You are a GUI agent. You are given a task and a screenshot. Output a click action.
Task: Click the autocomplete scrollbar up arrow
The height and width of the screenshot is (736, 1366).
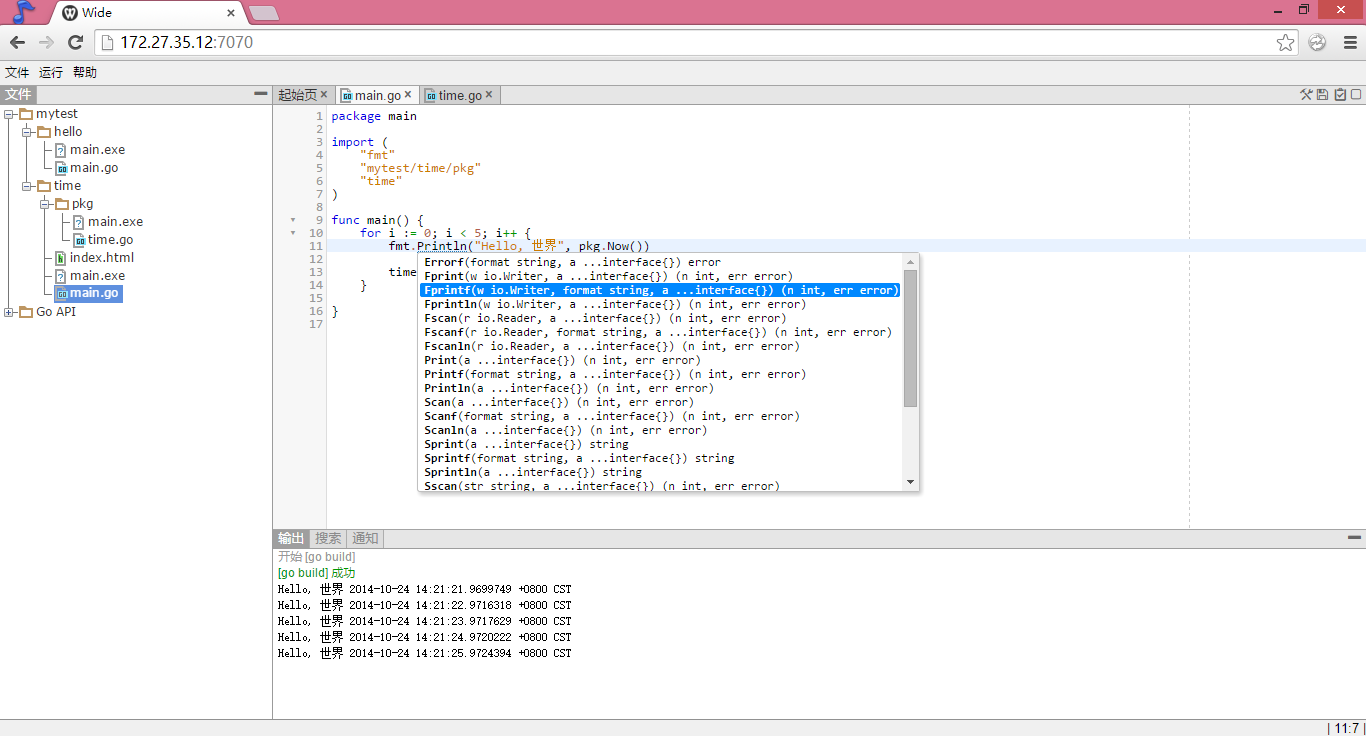910,261
